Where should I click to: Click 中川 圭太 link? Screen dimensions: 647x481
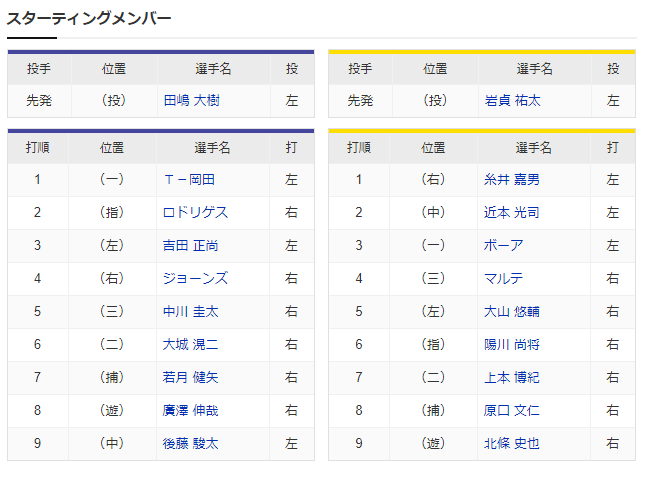190,312
